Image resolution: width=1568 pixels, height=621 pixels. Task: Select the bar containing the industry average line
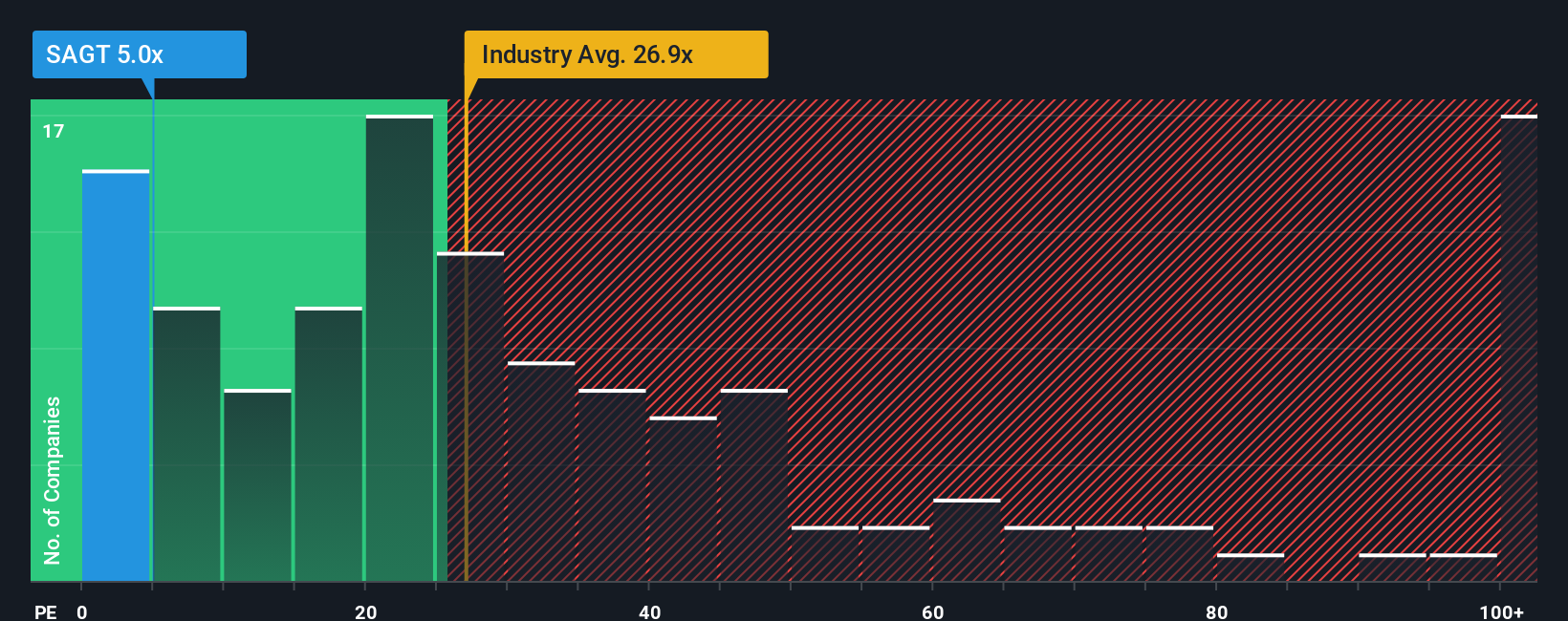470,417
